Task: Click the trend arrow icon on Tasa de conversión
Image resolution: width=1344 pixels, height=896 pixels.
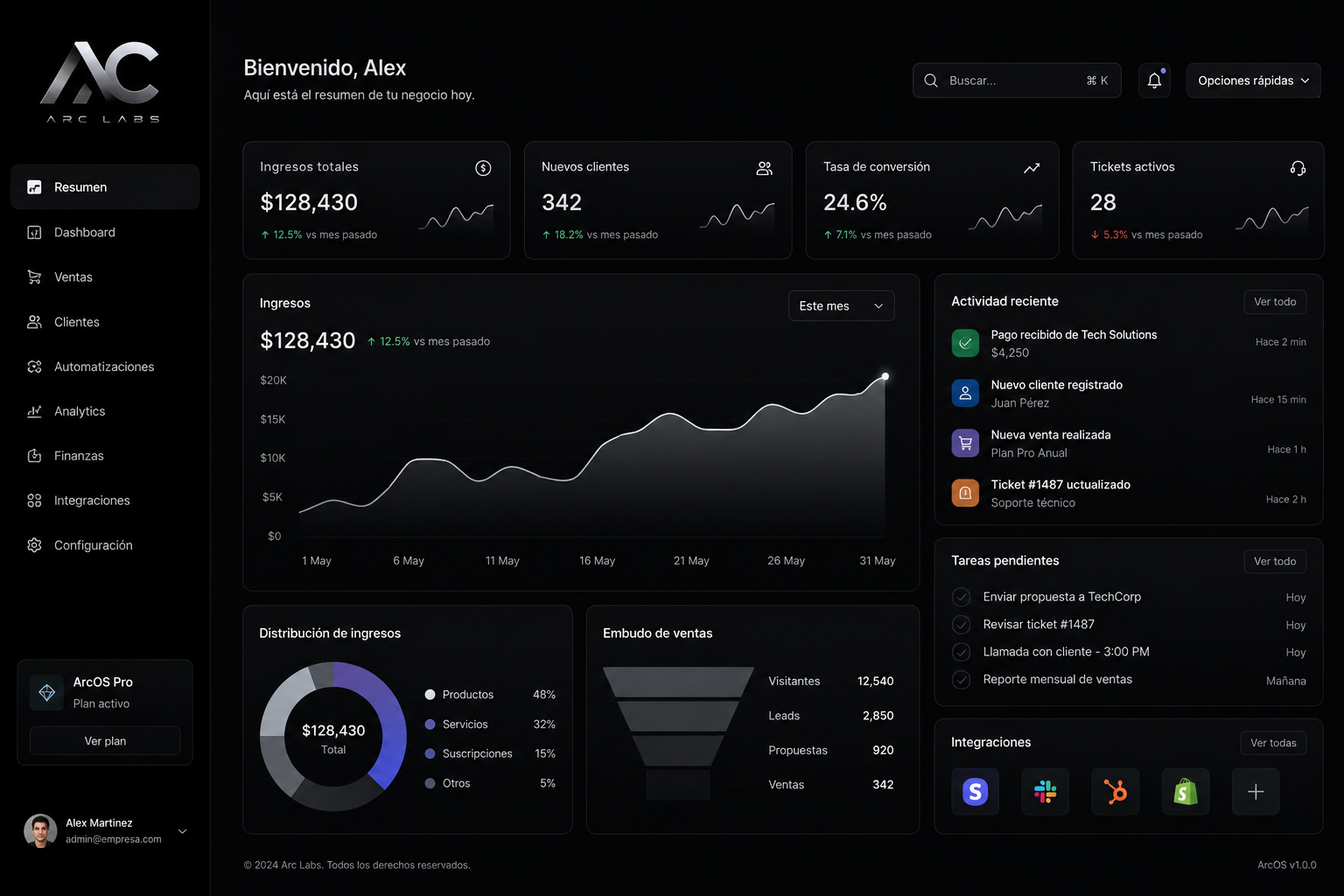Action: (1032, 168)
